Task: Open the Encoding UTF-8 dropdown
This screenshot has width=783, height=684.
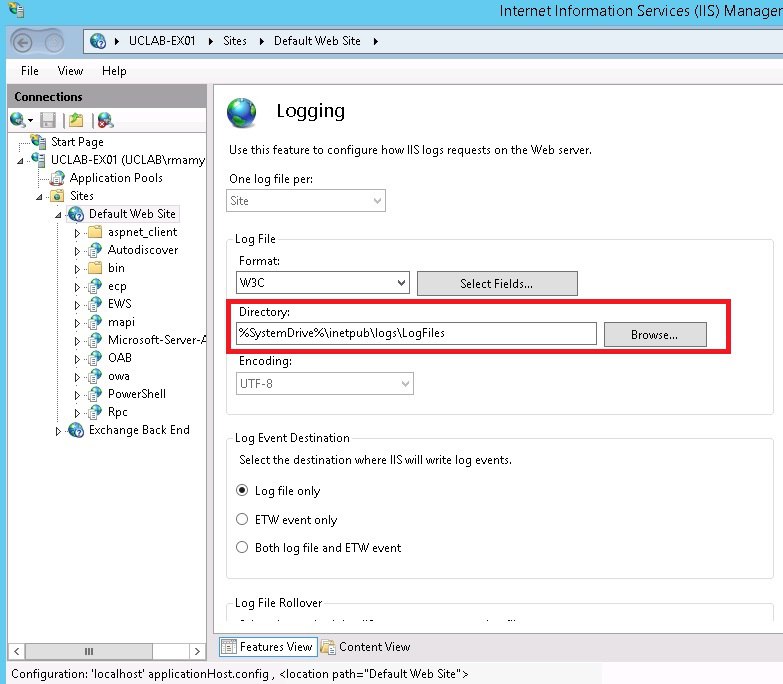Action: (x=325, y=384)
